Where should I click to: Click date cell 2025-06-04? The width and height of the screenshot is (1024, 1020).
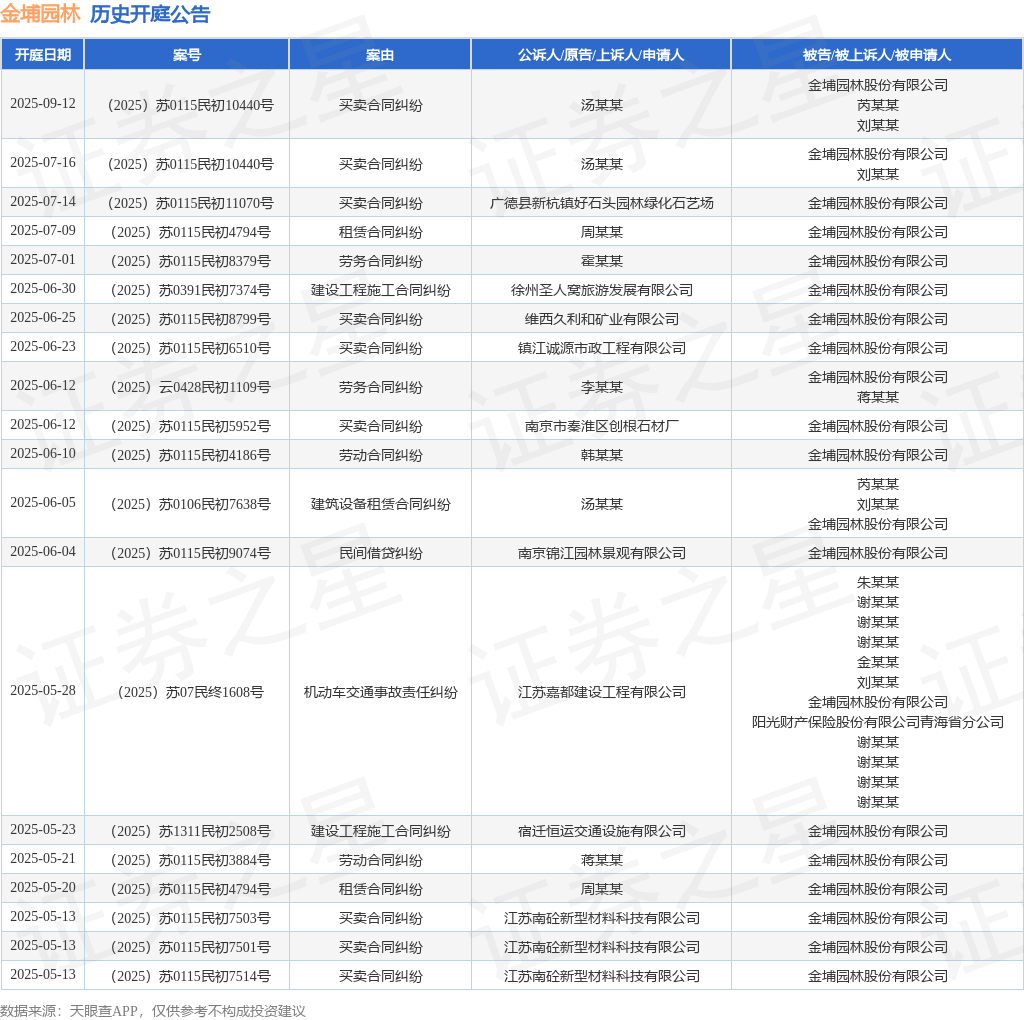pos(42,552)
